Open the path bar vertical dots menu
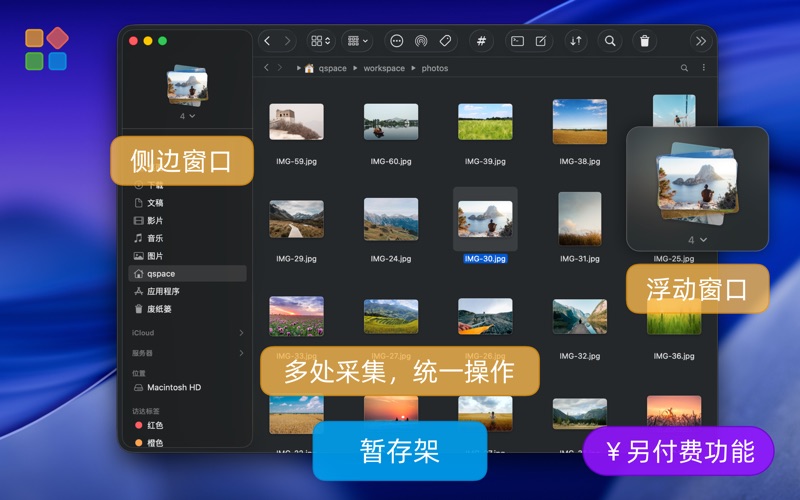This screenshot has height=500, width=800. click(704, 67)
